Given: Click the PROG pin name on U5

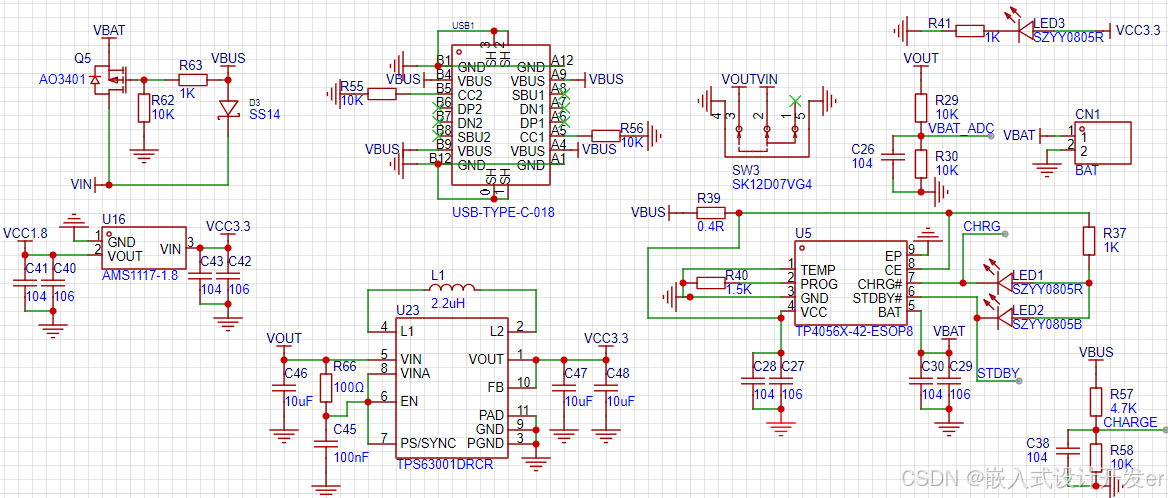Looking at the screenshot, I should click(x=819, y=283).
